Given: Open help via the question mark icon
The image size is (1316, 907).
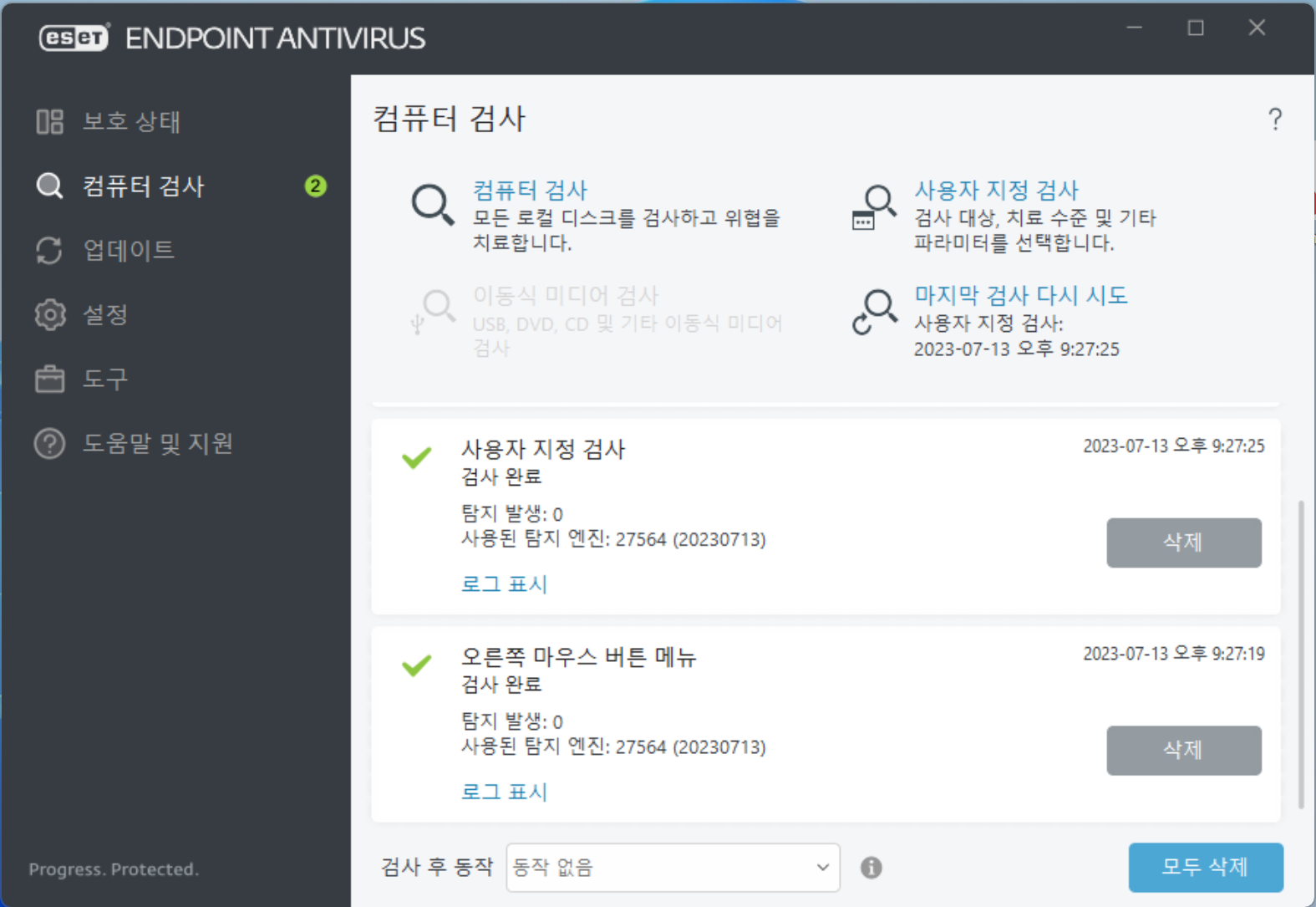Looking at the screenshot, I should coord(1275,119).
